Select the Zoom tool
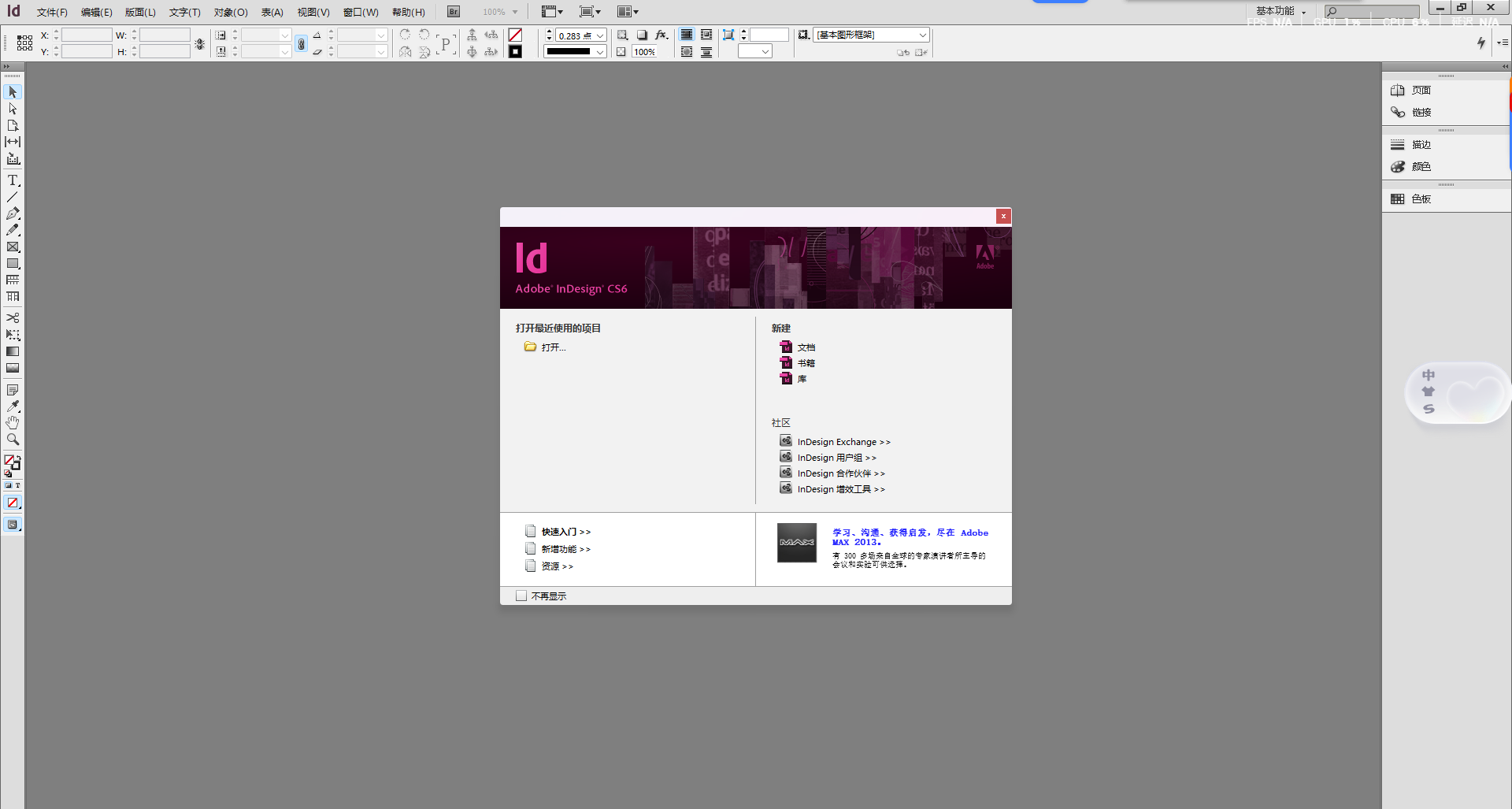Viewport: 1512px width, 809px height. click(x=13, y=439)
